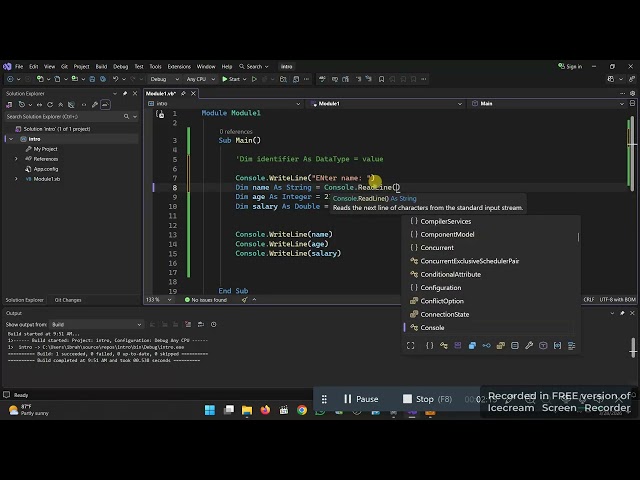This screenshot has width=640, height=480.
Task: Click the Undo icon
Action: [x=116, y=79]
